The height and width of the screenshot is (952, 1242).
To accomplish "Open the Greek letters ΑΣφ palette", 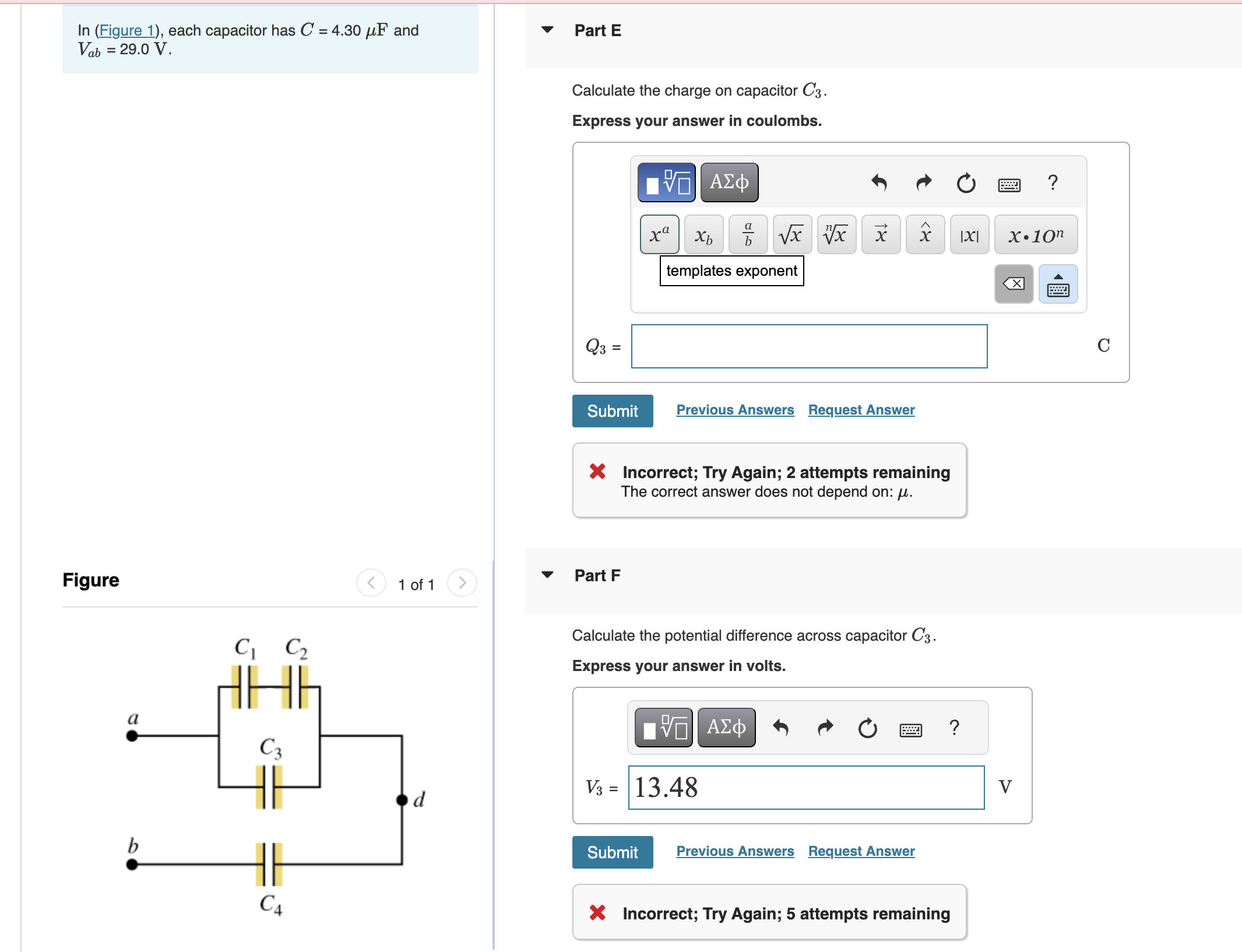I will point(729,182).
